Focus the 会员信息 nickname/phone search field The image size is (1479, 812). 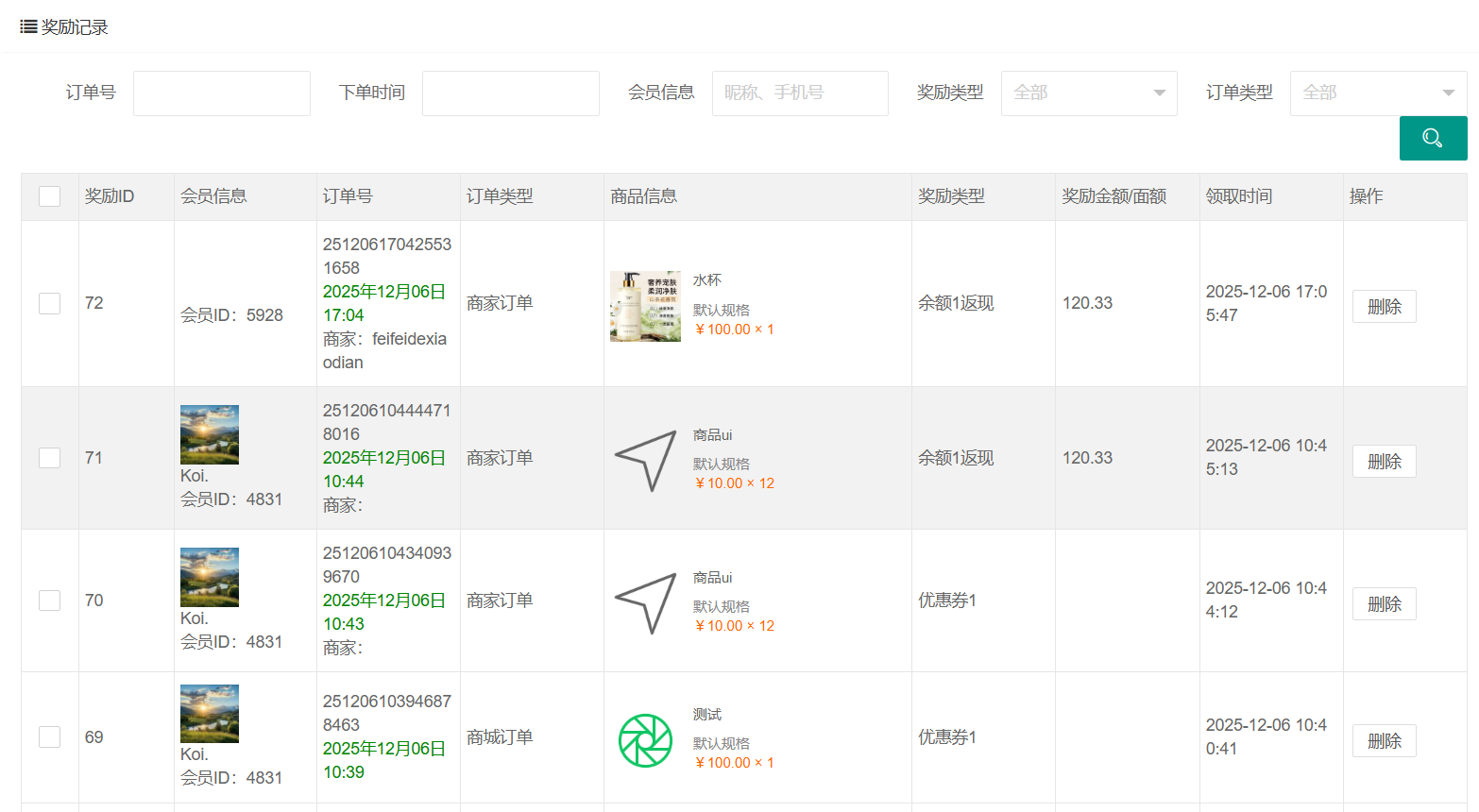pyautogui.click(x=799, y=93)
